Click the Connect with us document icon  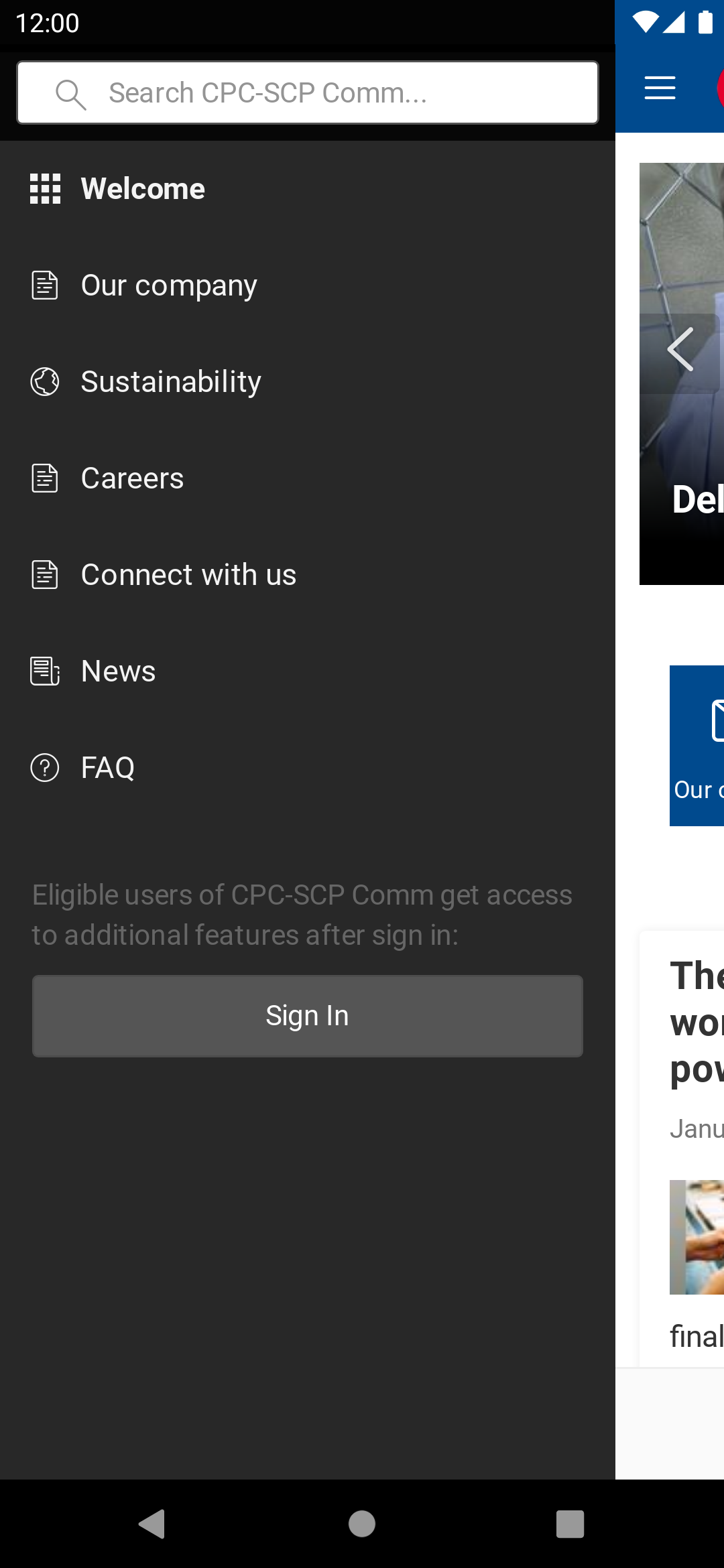coord(45,575)
